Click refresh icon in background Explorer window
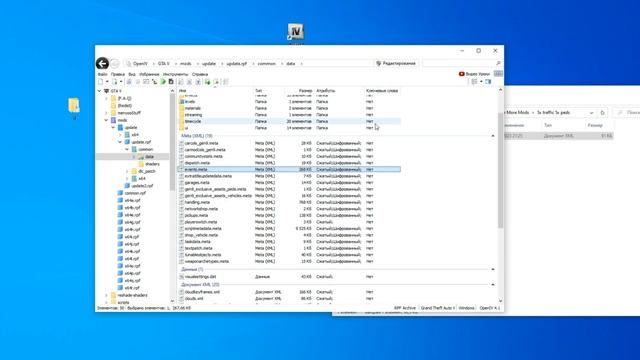The height and width of the screenshot is (360, 640). [x=602, y=112]
